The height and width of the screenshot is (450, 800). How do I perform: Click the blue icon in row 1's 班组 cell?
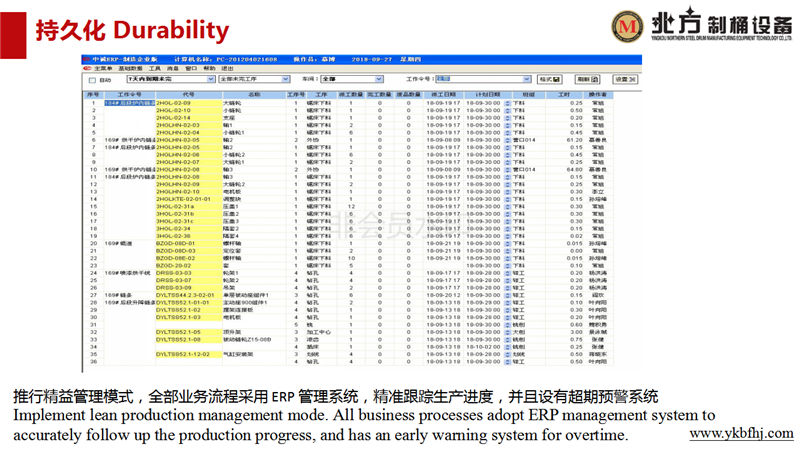[x=507, y=102]
